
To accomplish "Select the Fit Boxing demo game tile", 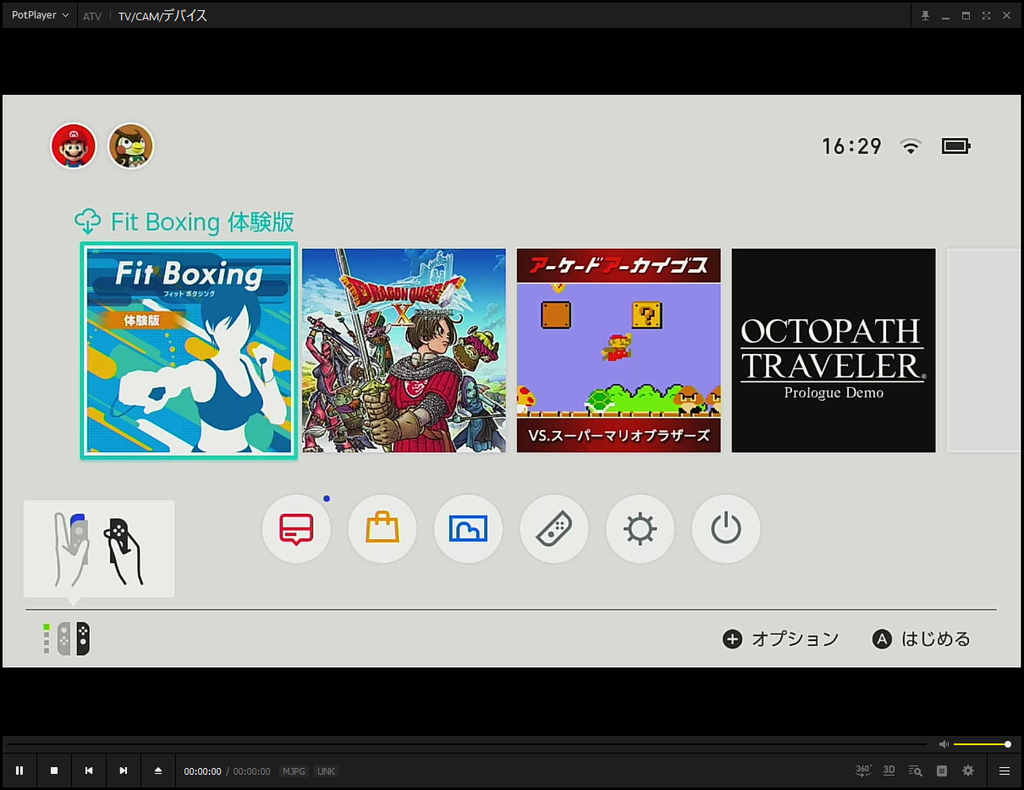I will click(189, 351).
